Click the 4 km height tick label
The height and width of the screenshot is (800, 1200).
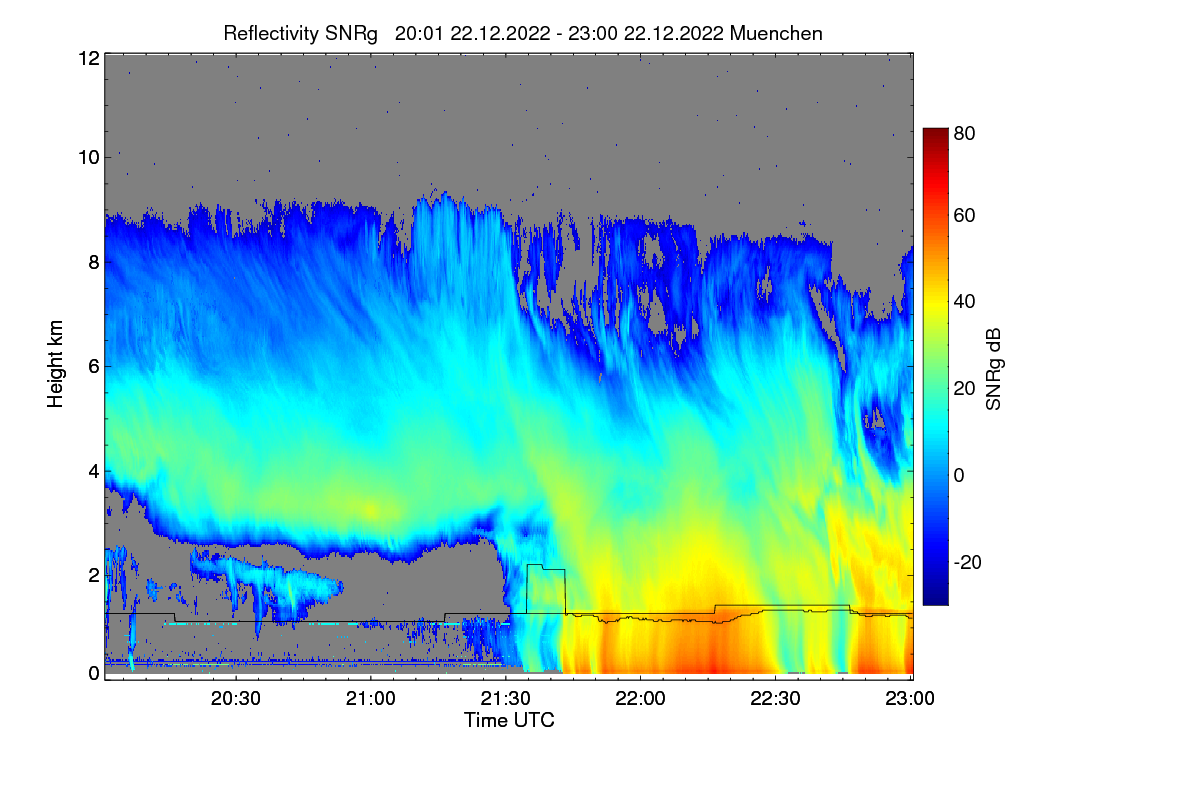click(x=93, y=470)
